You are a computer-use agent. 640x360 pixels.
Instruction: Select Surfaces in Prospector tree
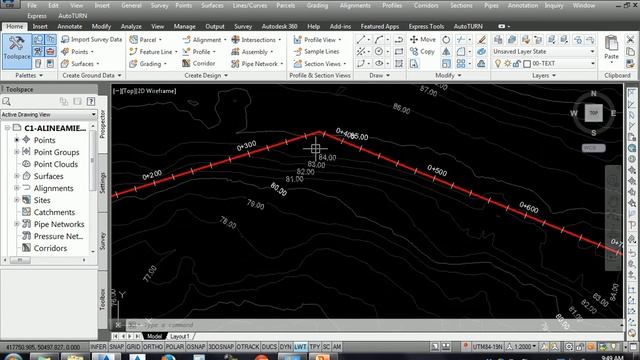pos(48,176)
